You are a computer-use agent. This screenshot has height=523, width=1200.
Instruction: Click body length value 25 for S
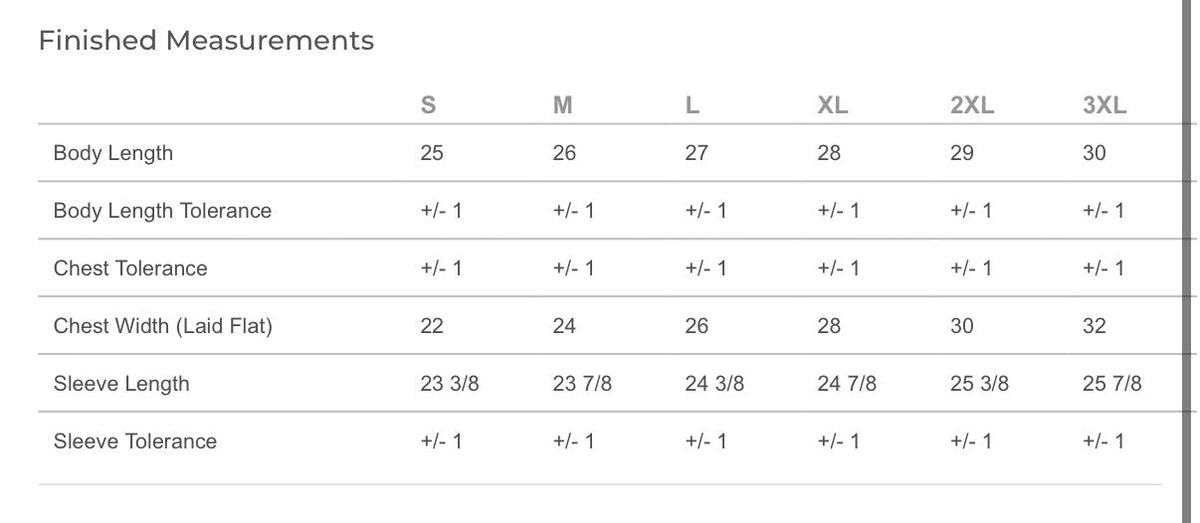(x=432, y=153)
